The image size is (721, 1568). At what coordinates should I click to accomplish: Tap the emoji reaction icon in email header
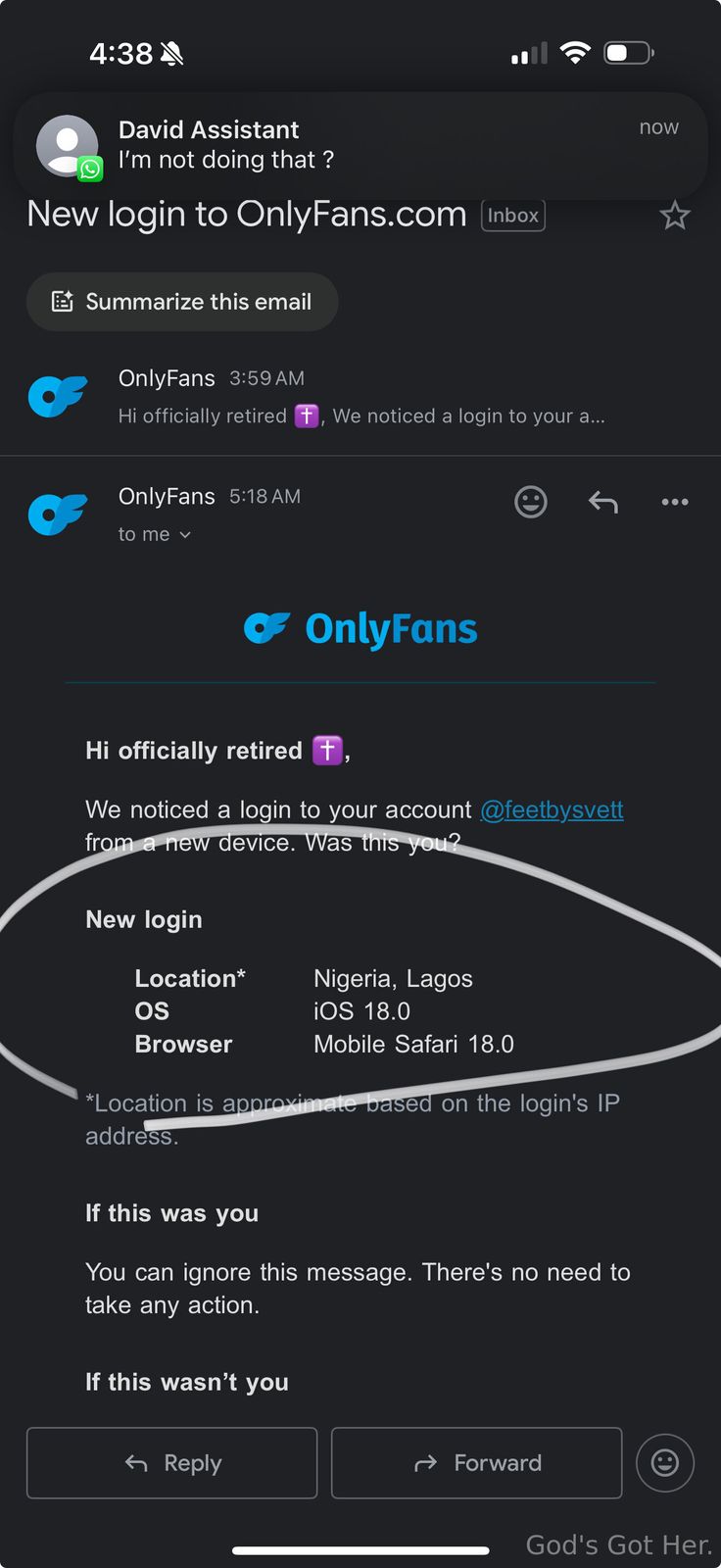531,502
